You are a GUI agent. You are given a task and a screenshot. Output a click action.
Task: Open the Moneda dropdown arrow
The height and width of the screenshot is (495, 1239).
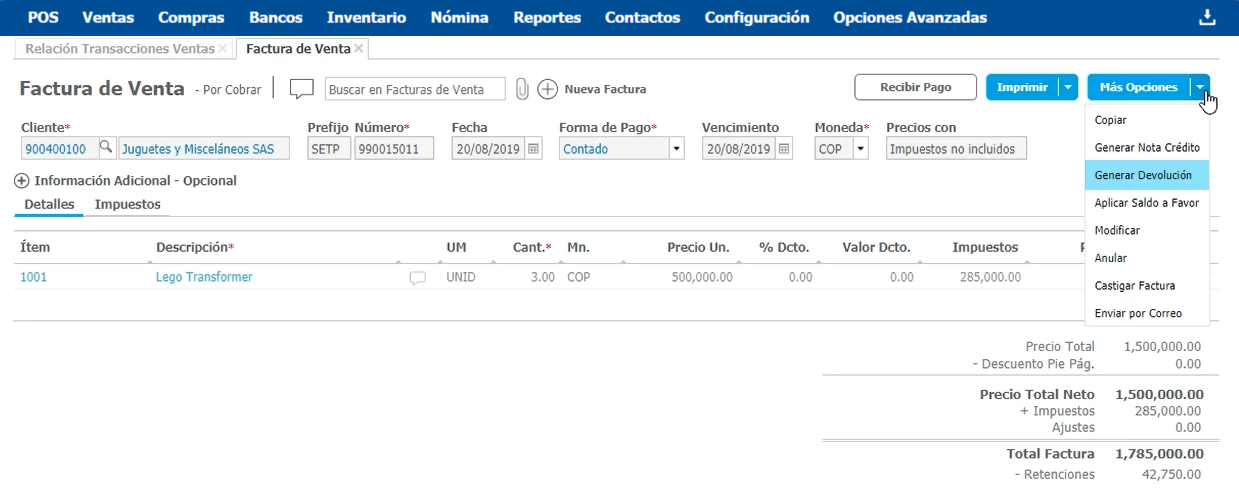coord(860,149)
